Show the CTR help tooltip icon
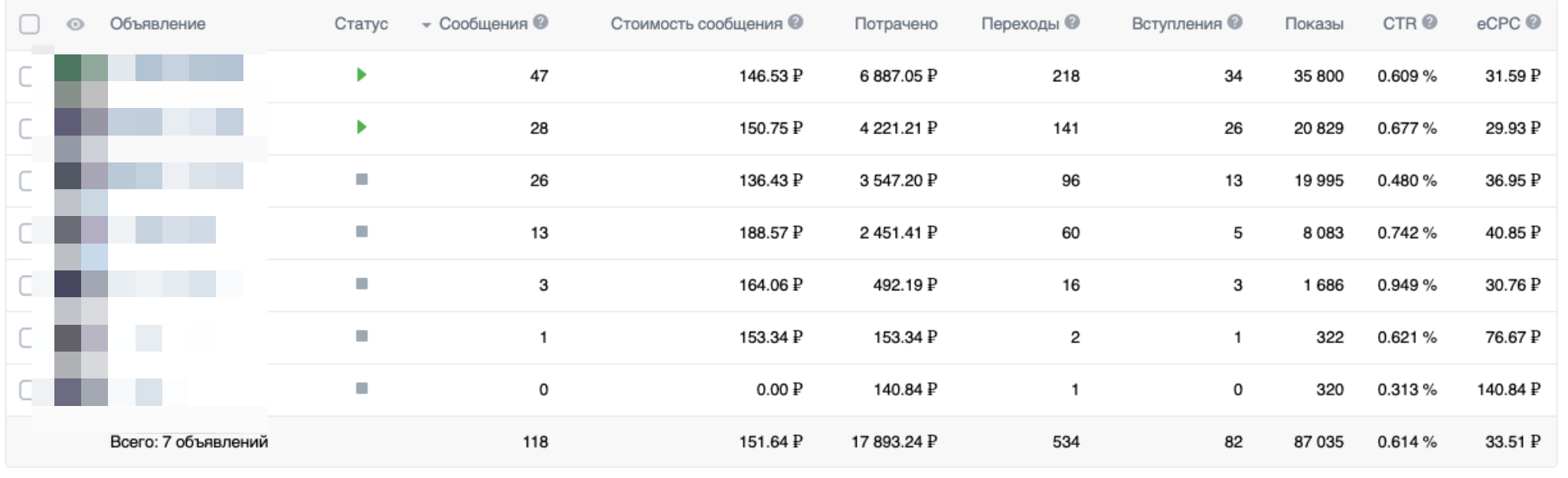The image size is (1568, 478). click(1429, 22)
